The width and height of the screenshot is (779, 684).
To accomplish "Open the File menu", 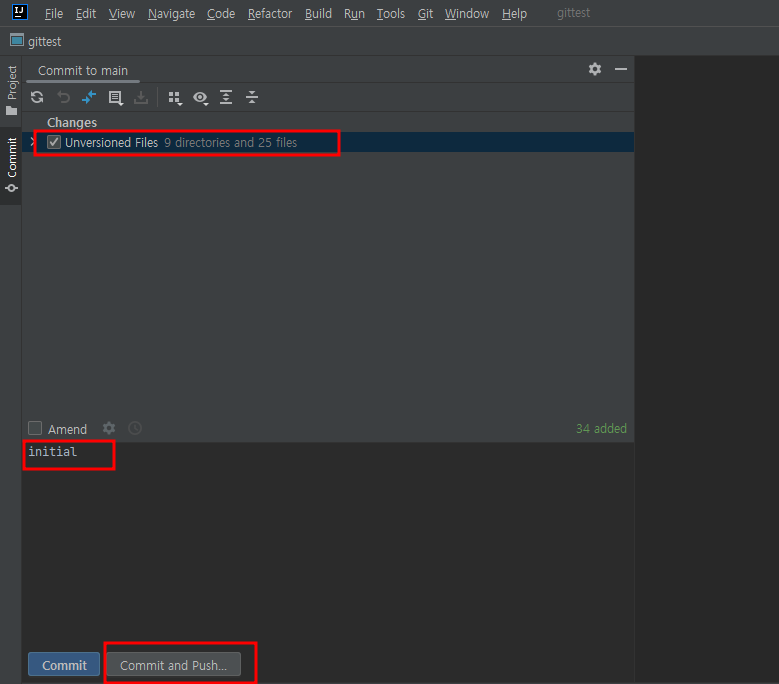I will pyautogui.click(x=54, y=13).
